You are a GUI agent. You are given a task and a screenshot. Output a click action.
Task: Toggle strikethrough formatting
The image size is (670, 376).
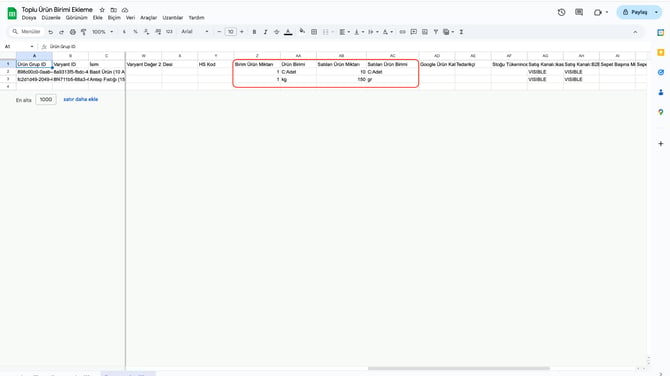tap(276, 32)
